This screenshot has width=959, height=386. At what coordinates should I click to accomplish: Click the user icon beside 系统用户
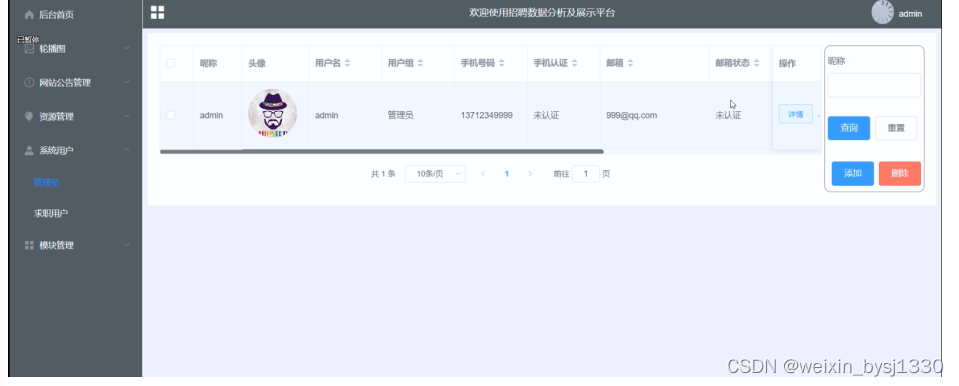click(29, 150)
